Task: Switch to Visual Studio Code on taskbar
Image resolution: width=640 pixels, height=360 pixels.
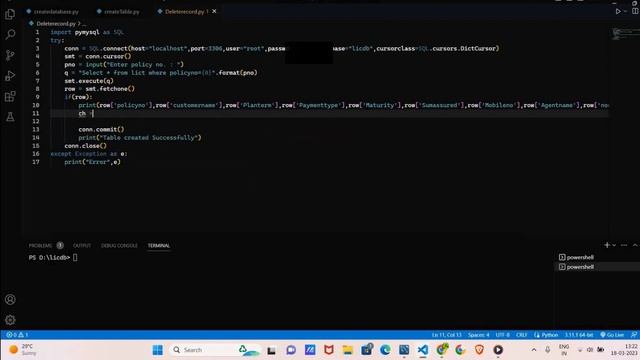Action: point(423,350)
